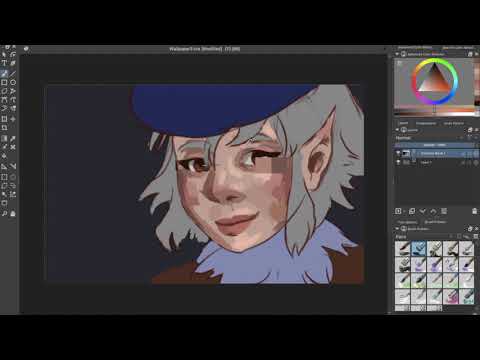Select the Smart Patch tool
480x360 pixels.
[x=13, y=147]
